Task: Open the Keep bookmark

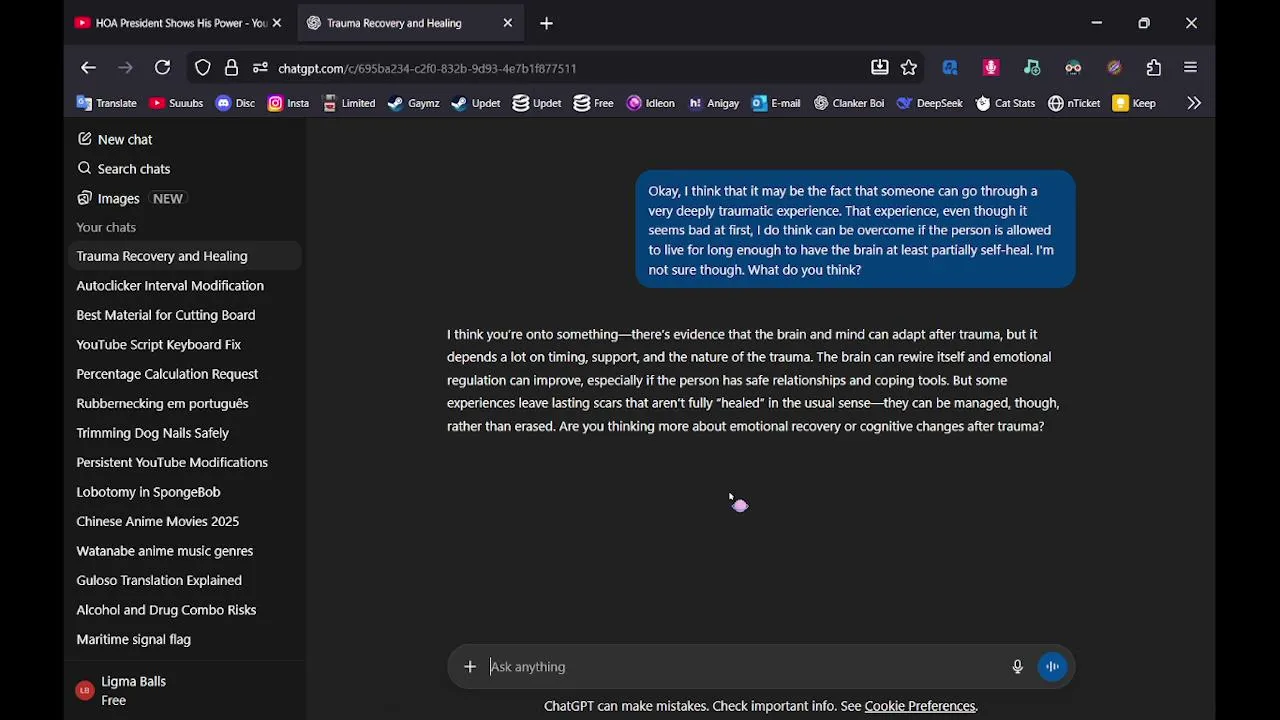Action: point(1135,103)
